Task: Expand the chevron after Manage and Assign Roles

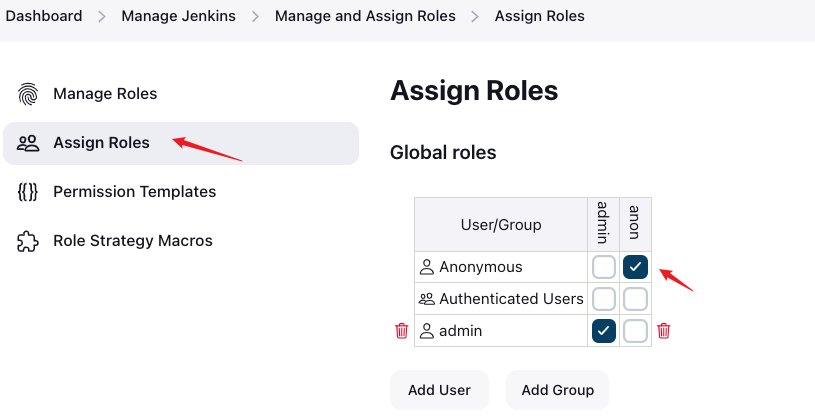Action: point(475,17)
